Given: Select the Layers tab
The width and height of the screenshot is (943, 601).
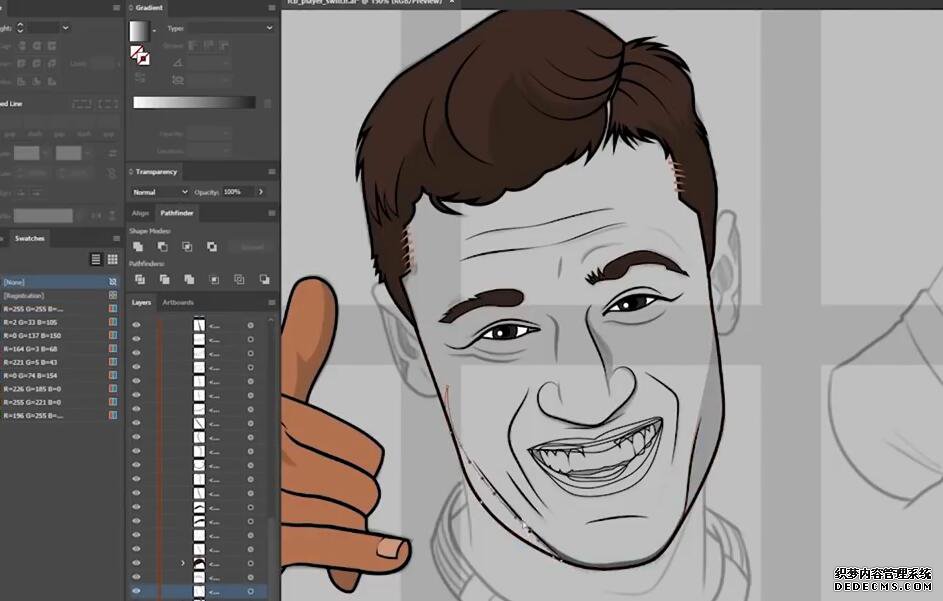Looking at the screenshot, I should point(141,303).
